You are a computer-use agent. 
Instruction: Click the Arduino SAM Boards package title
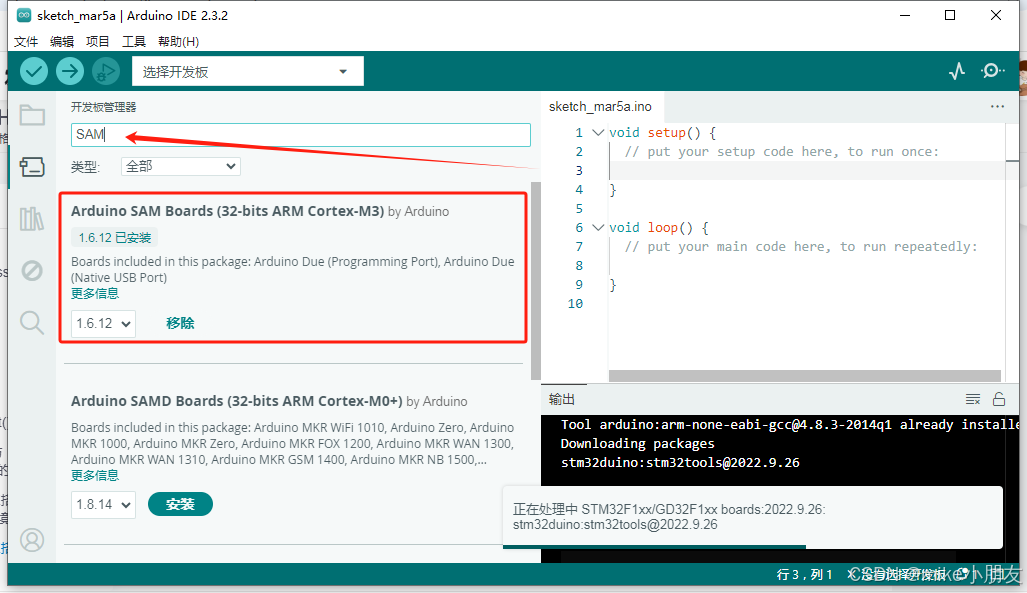coord(227,211)
